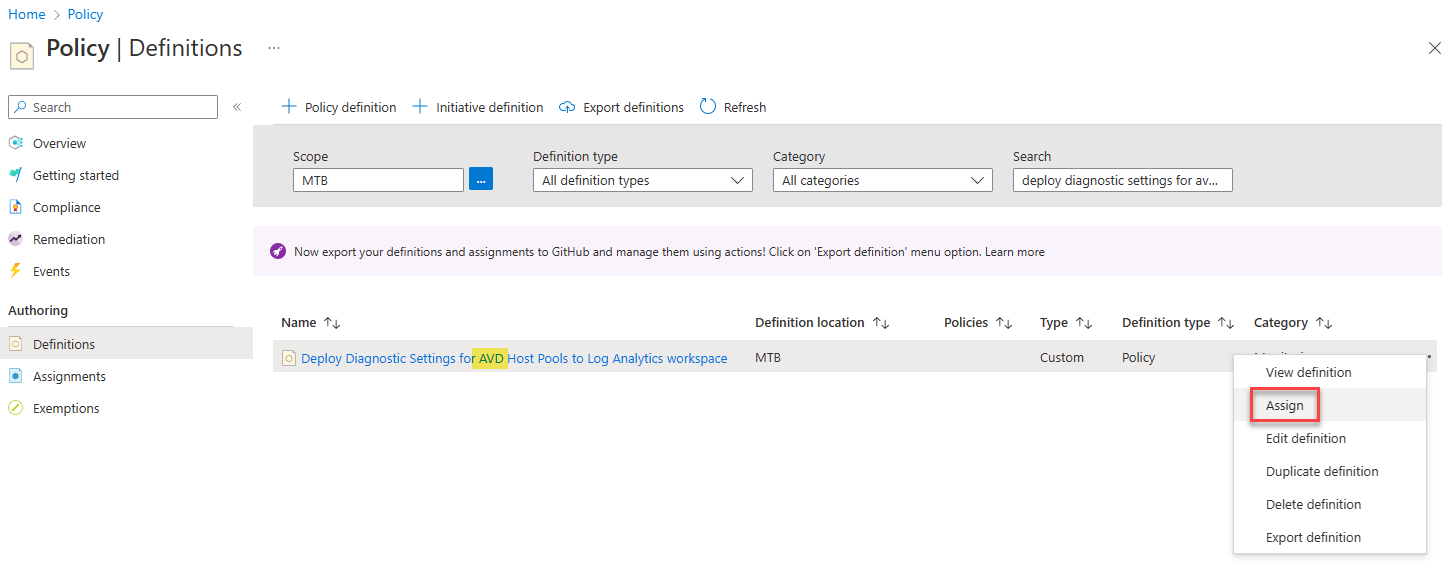The width and height of the screenshot is (1442, 571).
Task: Sort by Policies column arrows
Action: (x=1004, y=323)
